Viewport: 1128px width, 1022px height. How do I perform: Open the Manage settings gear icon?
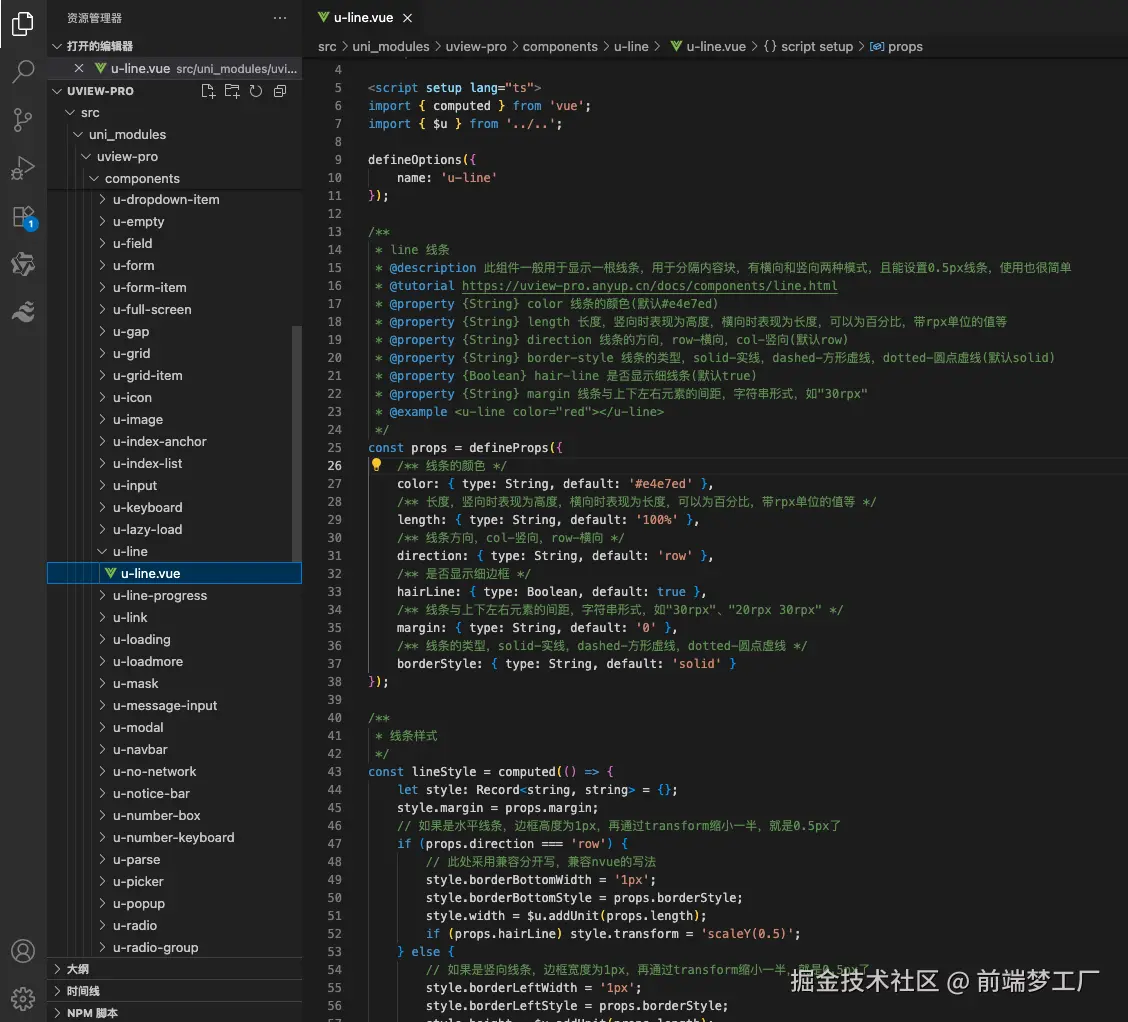click(x=22, y=998)
